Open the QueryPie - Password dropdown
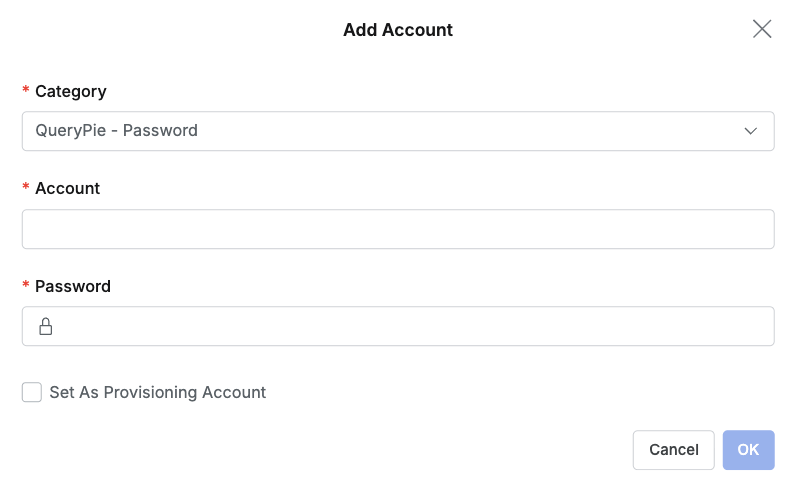This screenshot has height=489, width=794. (x=398, y=131)
